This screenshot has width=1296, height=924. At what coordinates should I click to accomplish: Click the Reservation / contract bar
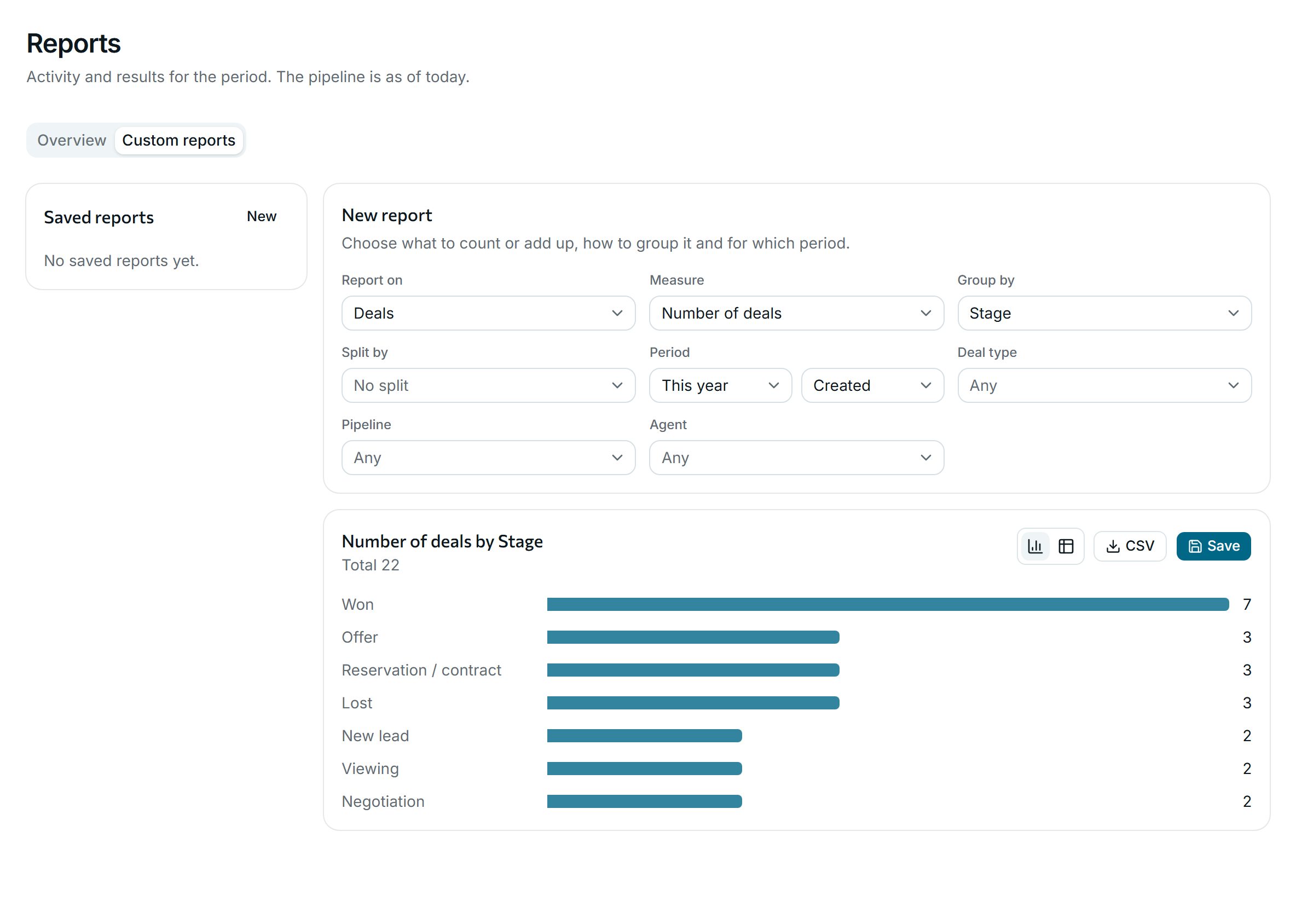click(693, 670)
